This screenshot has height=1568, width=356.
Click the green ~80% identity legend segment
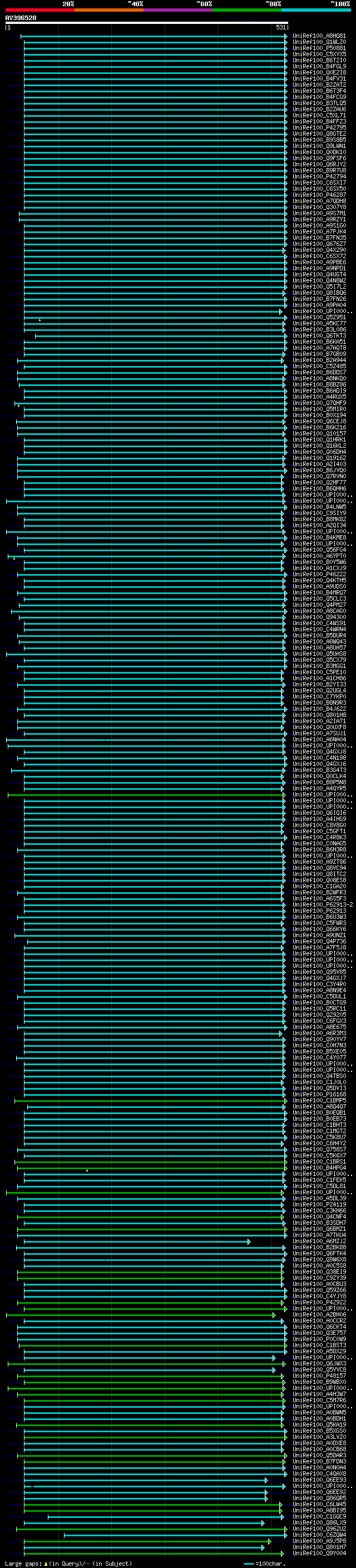point(247,10)
